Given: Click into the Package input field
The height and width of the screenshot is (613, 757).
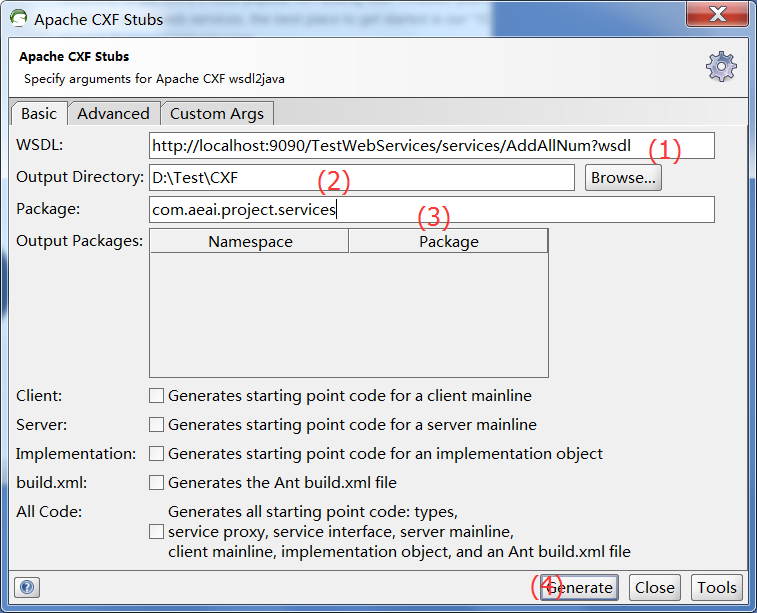Looking at the screenshot, I should point(432,209).
